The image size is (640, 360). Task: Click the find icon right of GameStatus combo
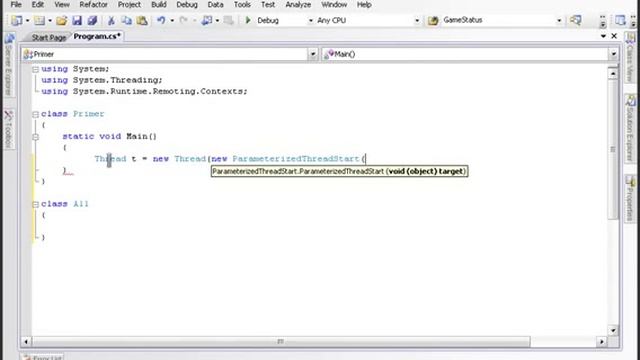point(576,20)
